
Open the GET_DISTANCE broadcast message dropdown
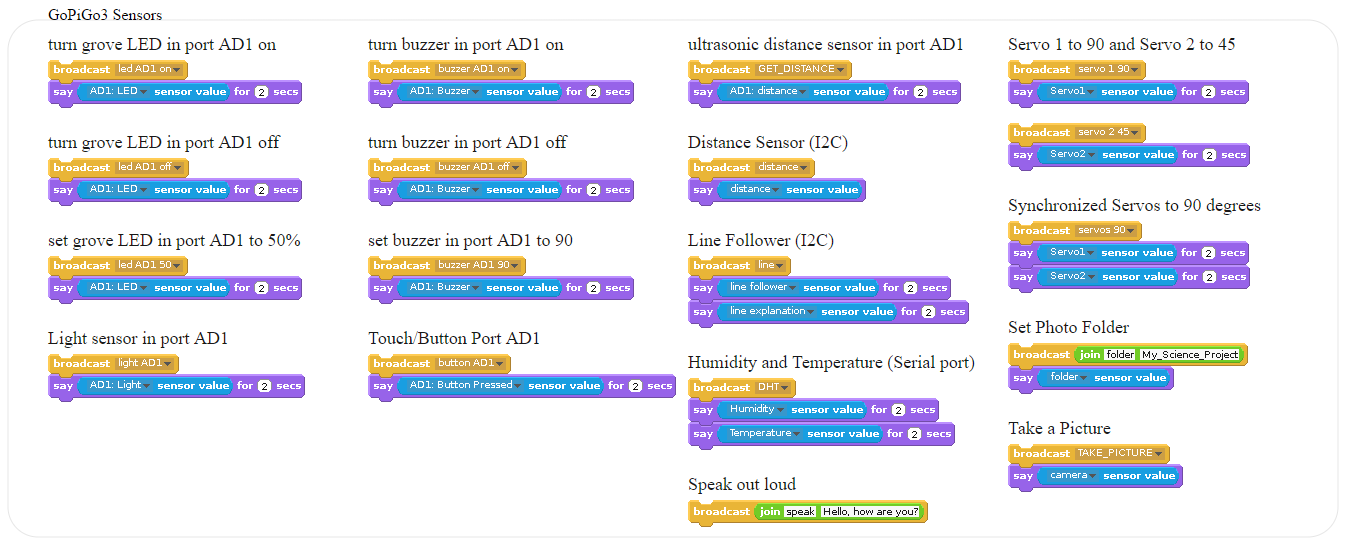(802, 69)
